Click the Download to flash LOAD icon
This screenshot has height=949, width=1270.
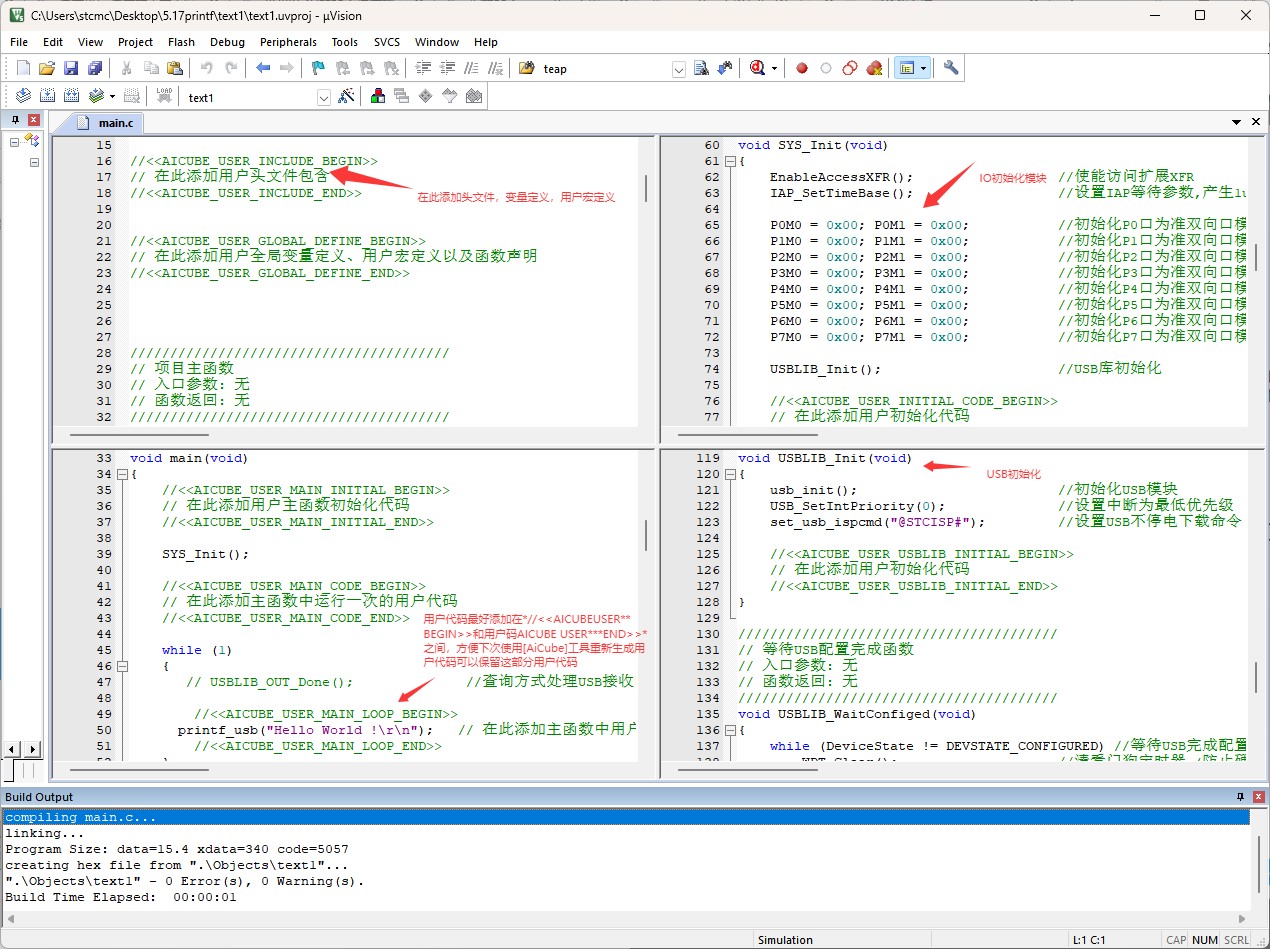[165, 96]
